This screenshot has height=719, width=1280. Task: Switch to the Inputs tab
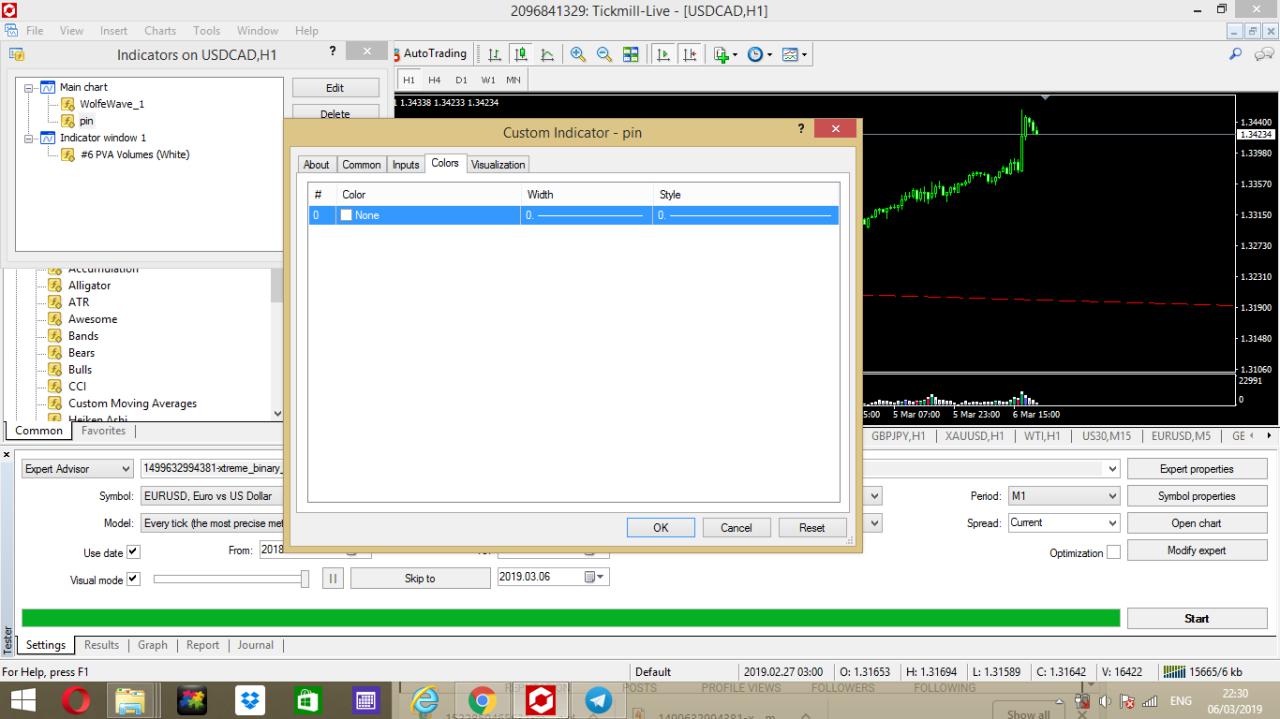pyautogui.click(x=406, y=164)
